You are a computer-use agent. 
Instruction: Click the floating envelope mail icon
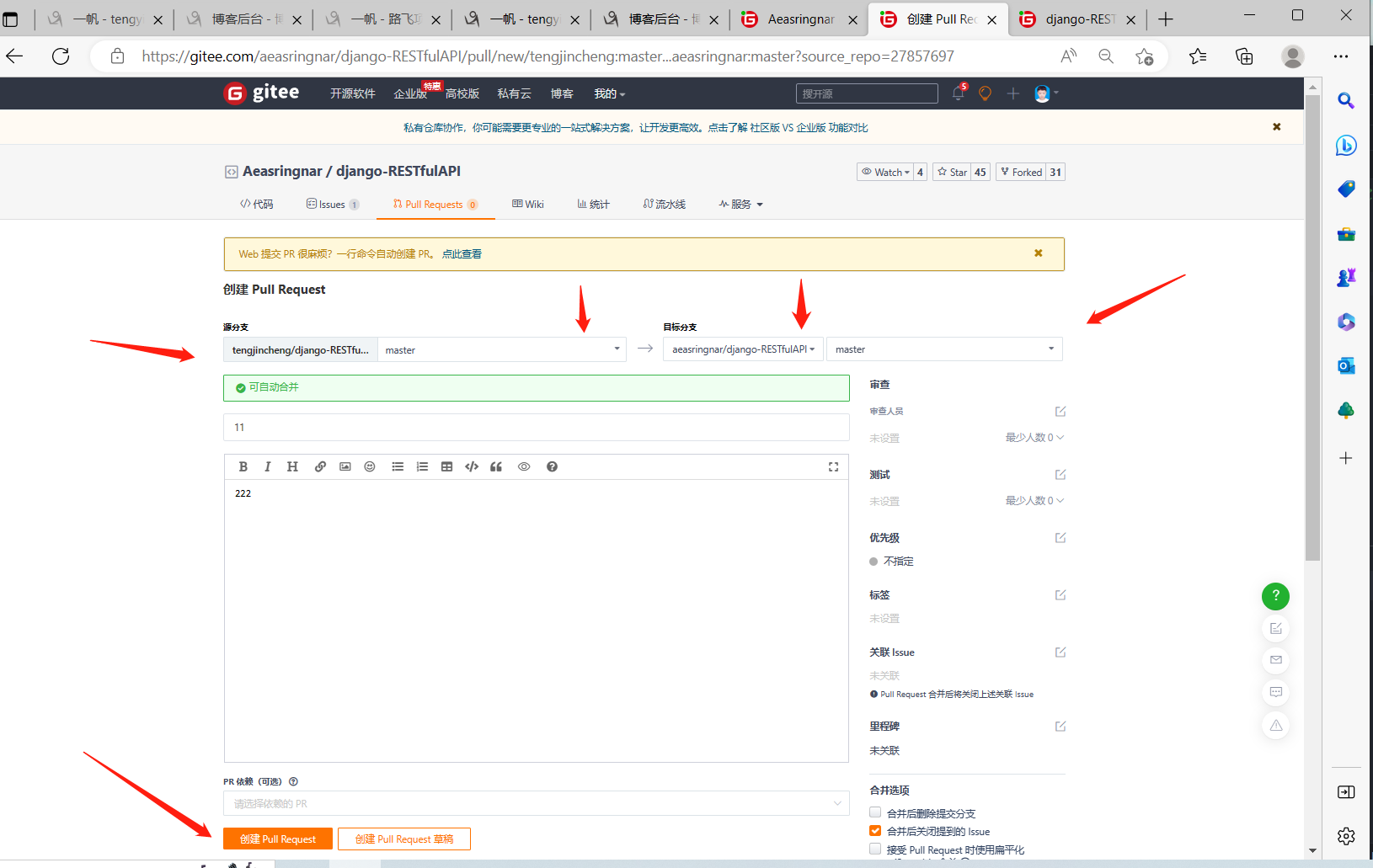coord(1276,660)
